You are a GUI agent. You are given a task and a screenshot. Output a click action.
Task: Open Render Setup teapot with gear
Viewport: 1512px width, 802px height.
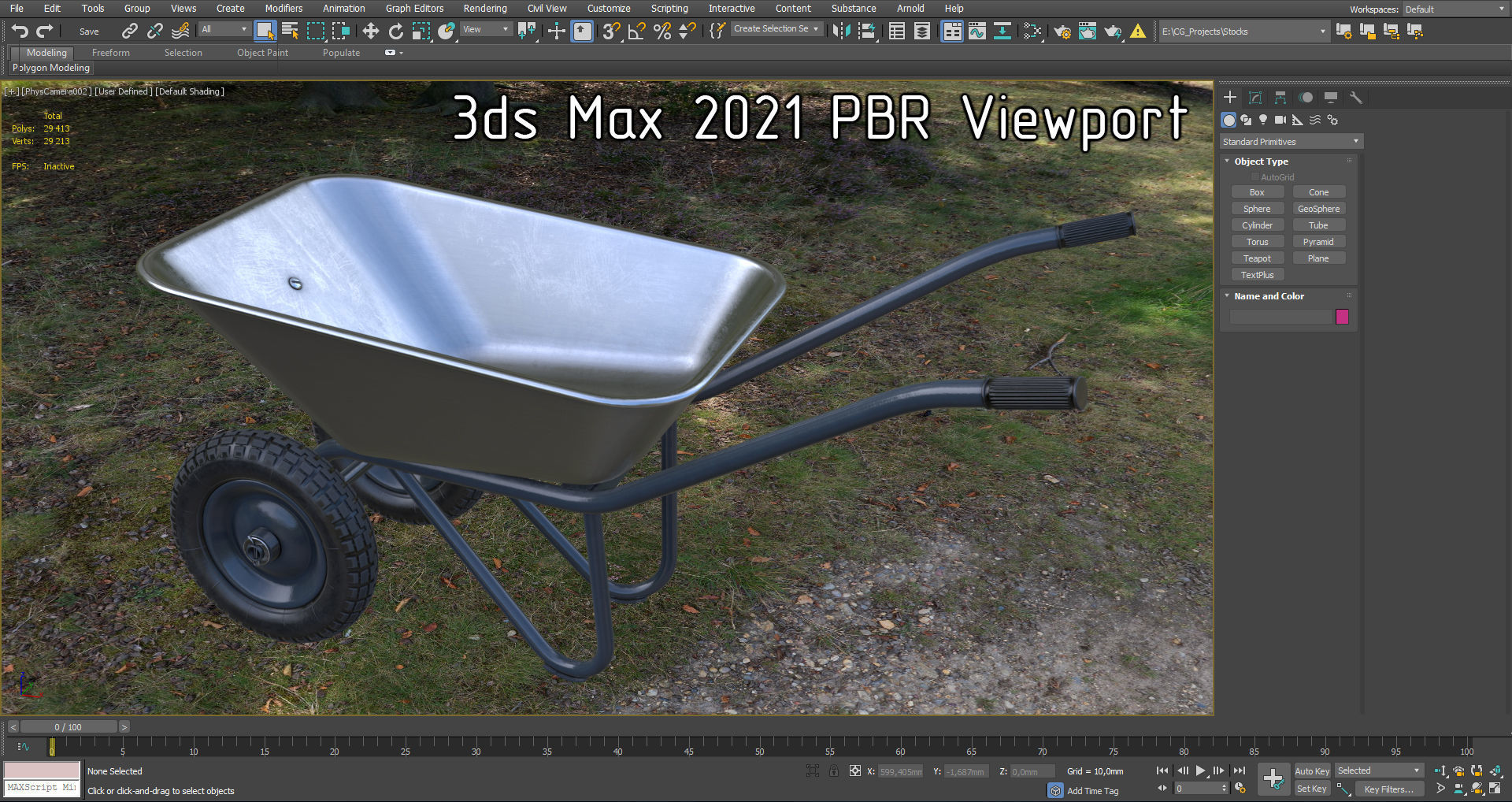pos(1062,32)
